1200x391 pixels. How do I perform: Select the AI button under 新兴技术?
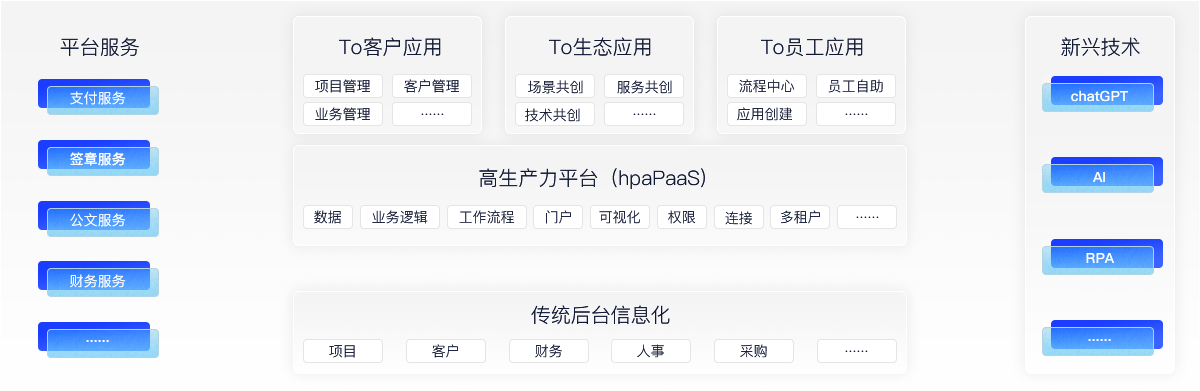[1099, 176]
